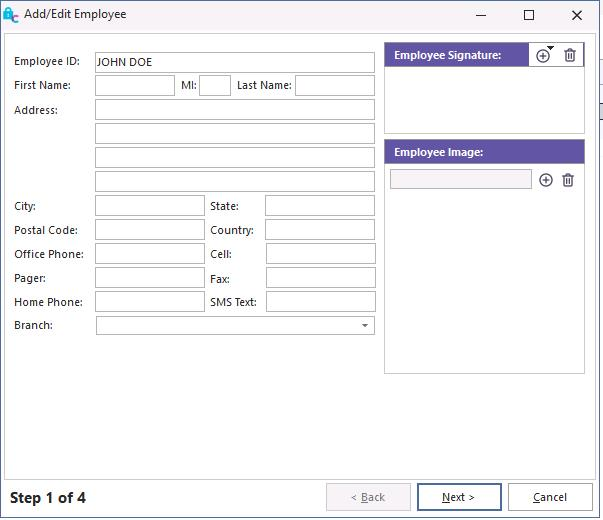The width and height of the screenshot is (603, 520).
Task: Click the Employee Image path field
Action: click(460, 180)
